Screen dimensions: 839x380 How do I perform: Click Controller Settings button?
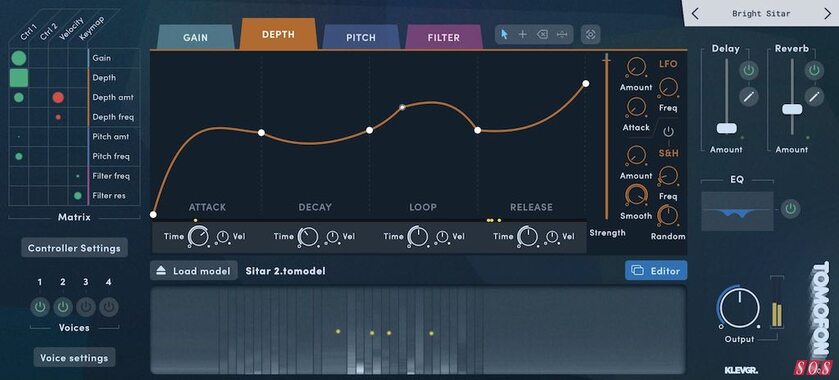(74, 248)
